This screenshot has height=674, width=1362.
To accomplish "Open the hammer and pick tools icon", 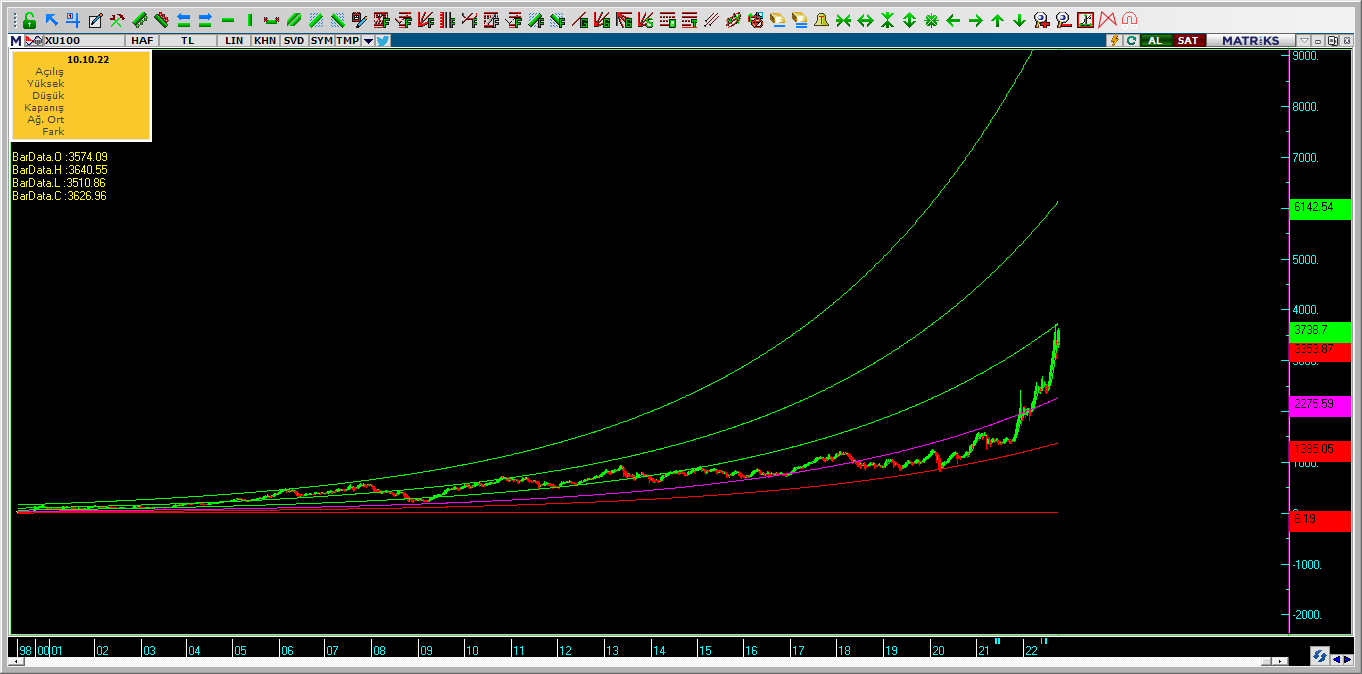I will [117, 20].
